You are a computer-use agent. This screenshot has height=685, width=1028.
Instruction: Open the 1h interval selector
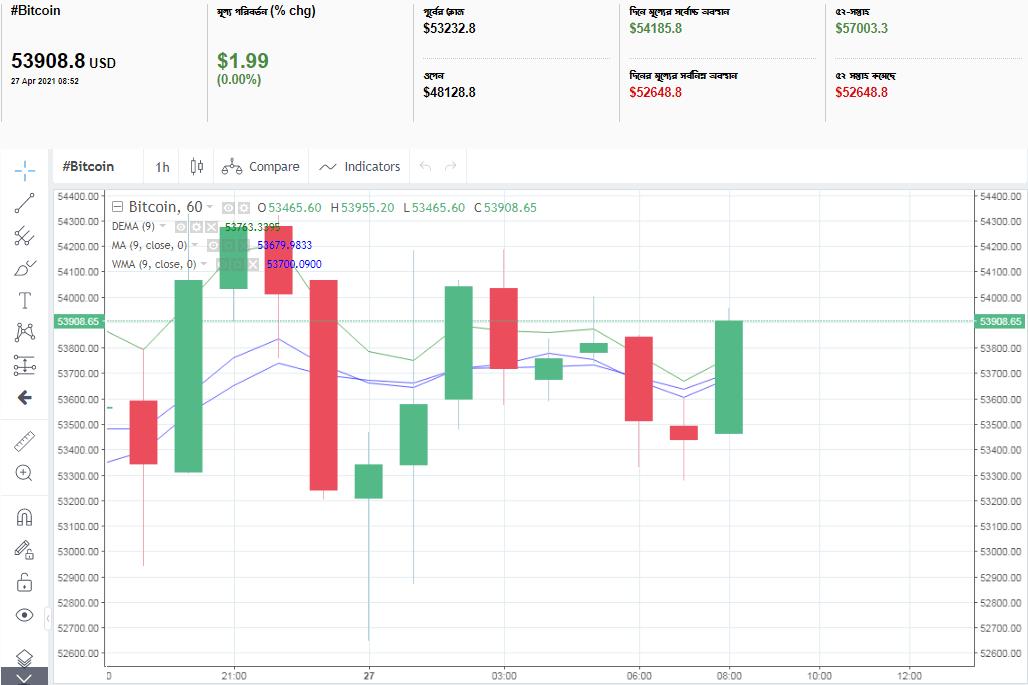(162, 167)
